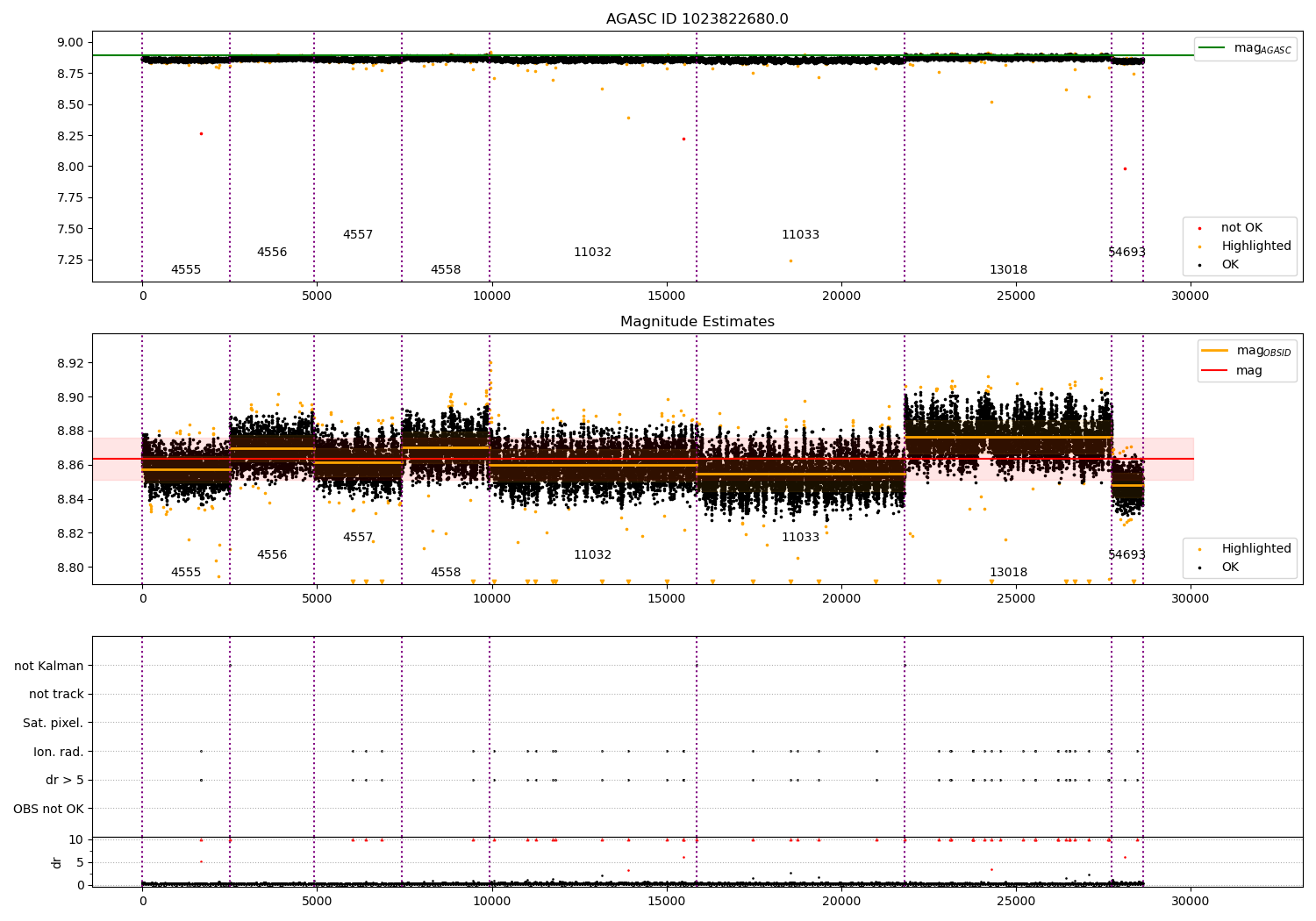Click the 'not OK' legend entry in top plot
This screenshot has width=1316, height=921.
point(1241,228)
